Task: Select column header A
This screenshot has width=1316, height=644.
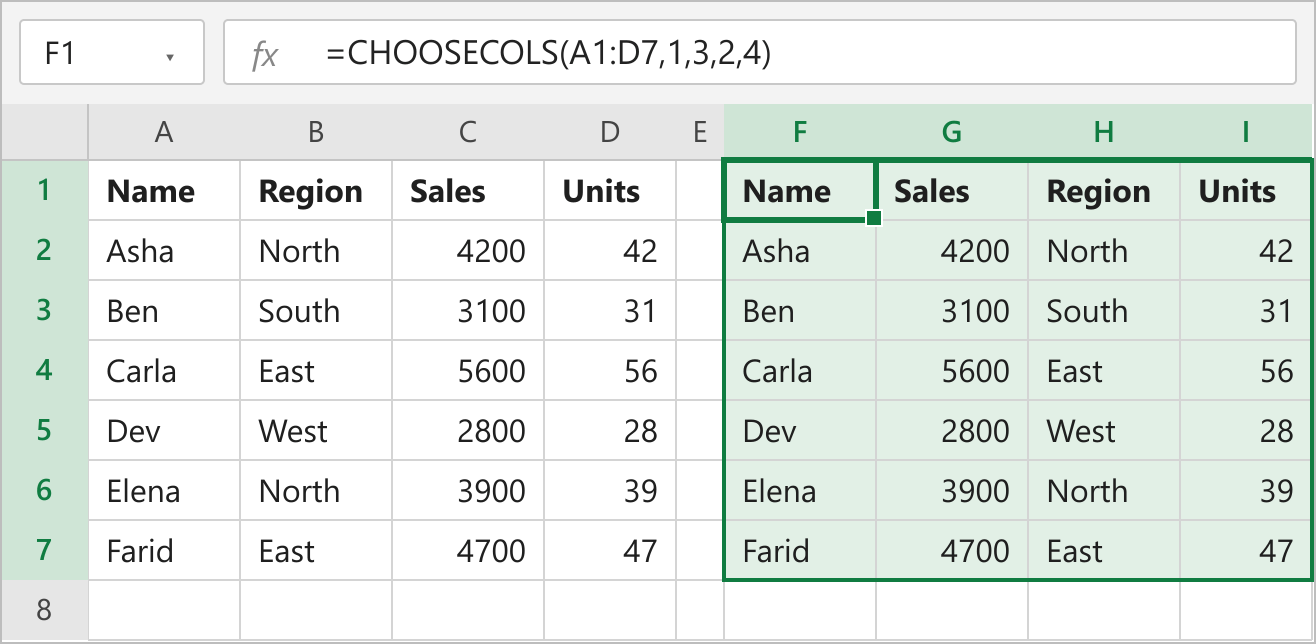Action: click(x=164, y=132)
